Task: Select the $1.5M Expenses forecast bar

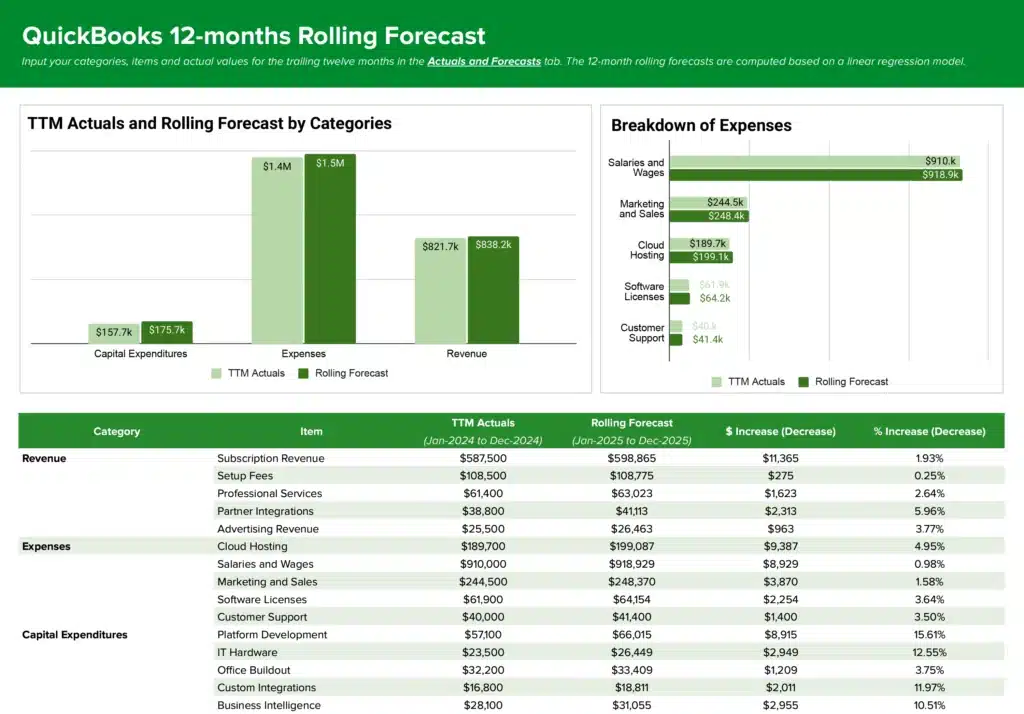Action: pyautogui.click(x=330, y=249)
